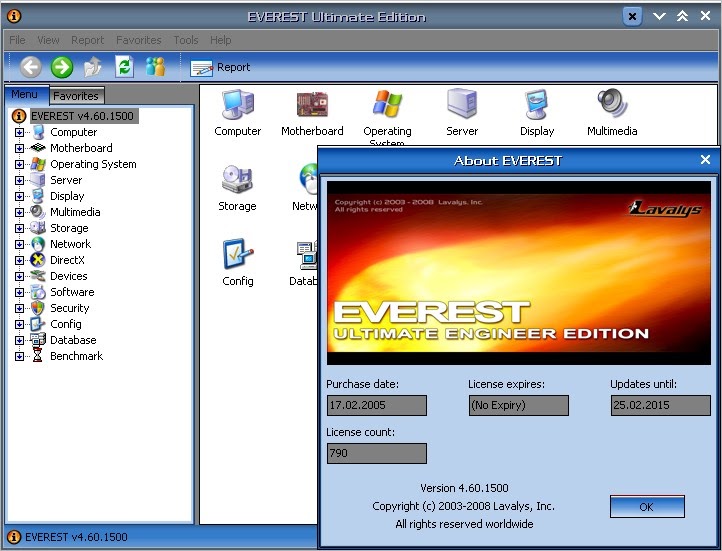Select the Software tree entry

pyautogui.click(x=72, y=292)
